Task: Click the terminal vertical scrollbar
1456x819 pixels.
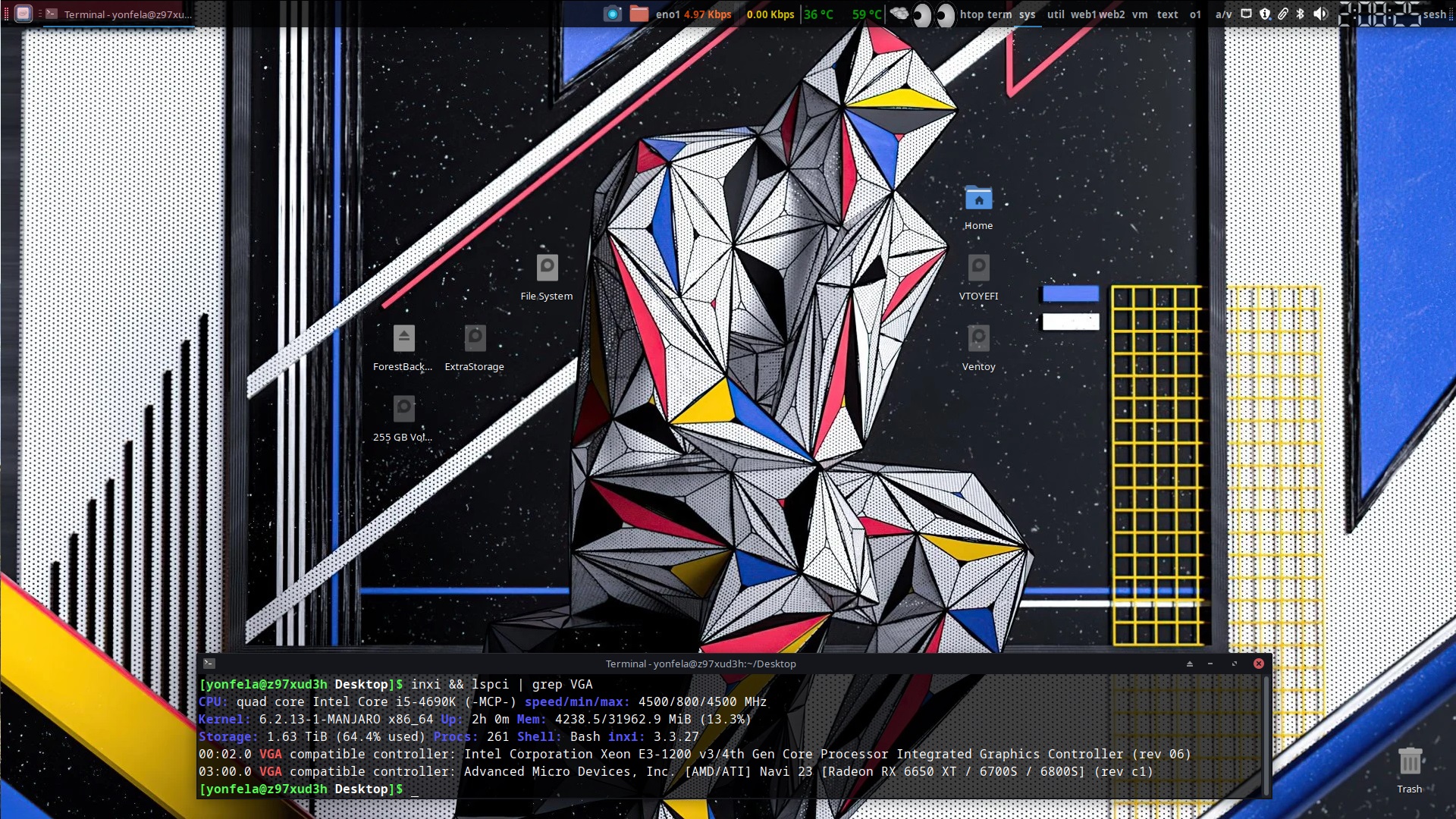Action: pos(1266,735)
